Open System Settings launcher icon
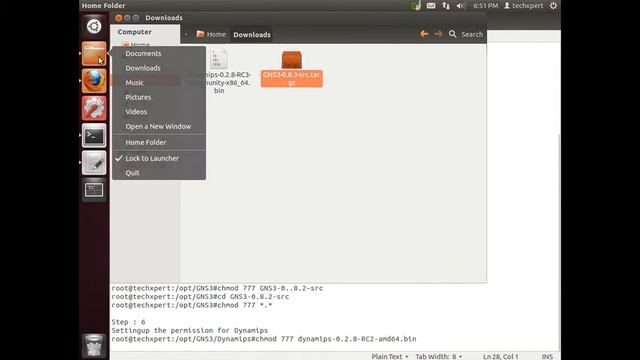The width and height of the screenshot is (640, 360). point(94,108)
